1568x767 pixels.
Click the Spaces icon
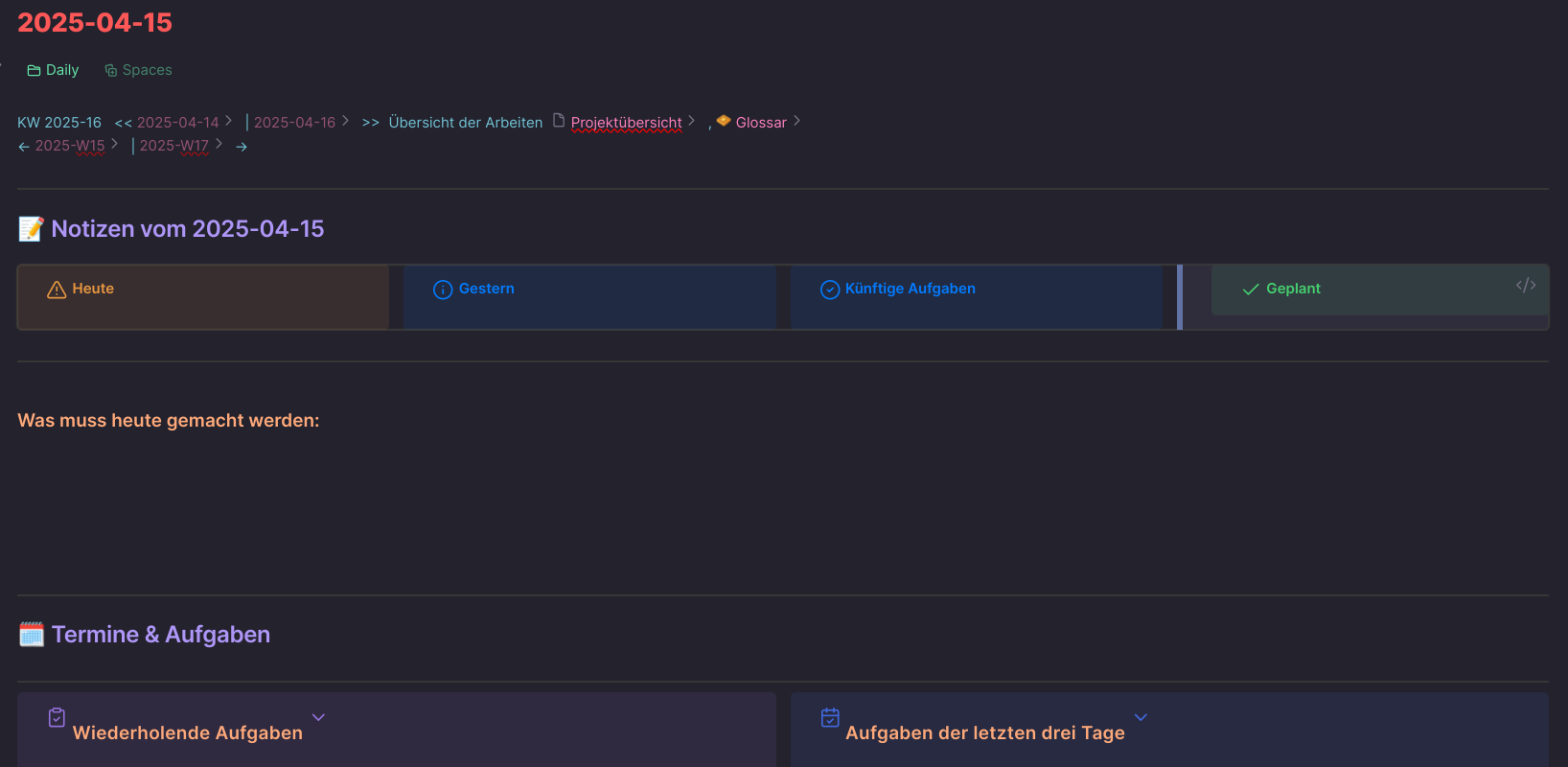[110, 70]
